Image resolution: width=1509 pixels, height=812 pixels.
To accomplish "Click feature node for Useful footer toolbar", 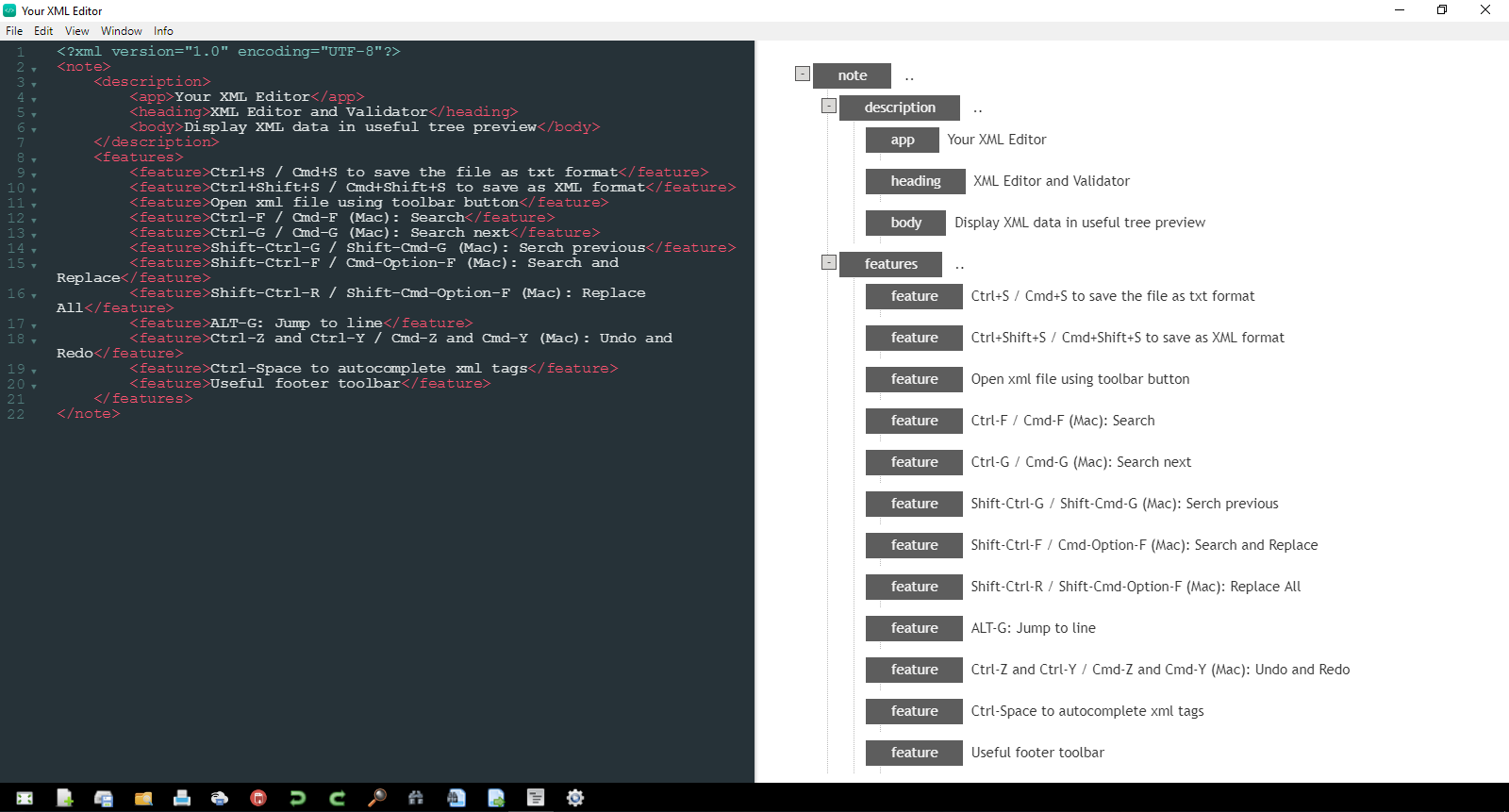I will 914,753.
